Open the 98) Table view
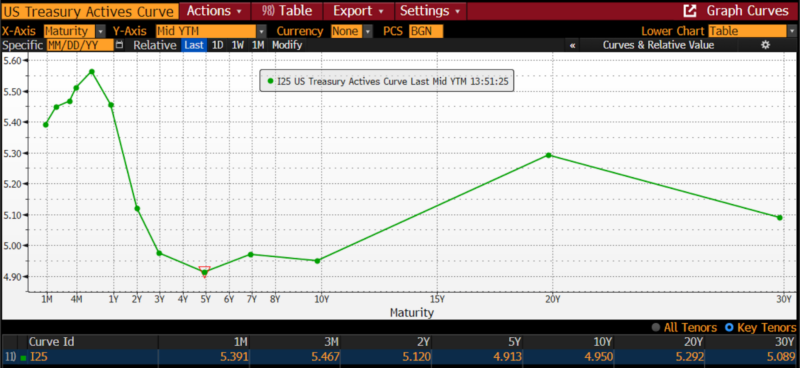The height and width of the screenshot is (368, 800). 287,11
